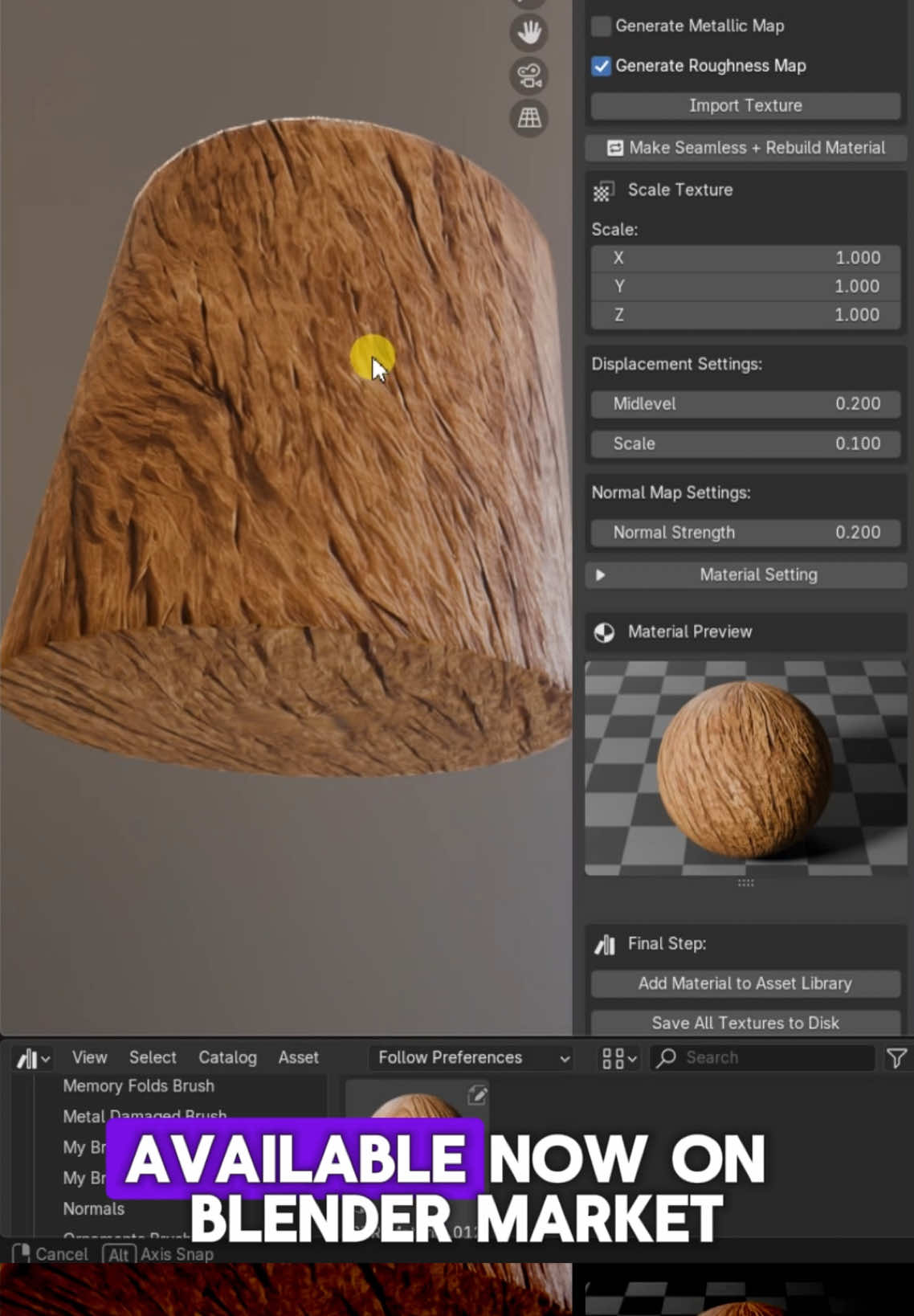Click the search magnifier icon

(667, 1058)
